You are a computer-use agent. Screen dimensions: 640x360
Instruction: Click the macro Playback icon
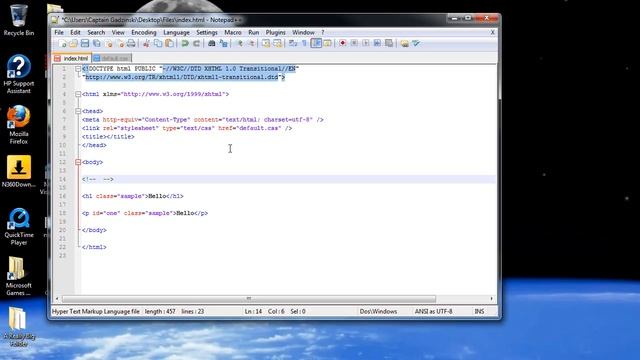pyautogui.click(x=366, y=43)
